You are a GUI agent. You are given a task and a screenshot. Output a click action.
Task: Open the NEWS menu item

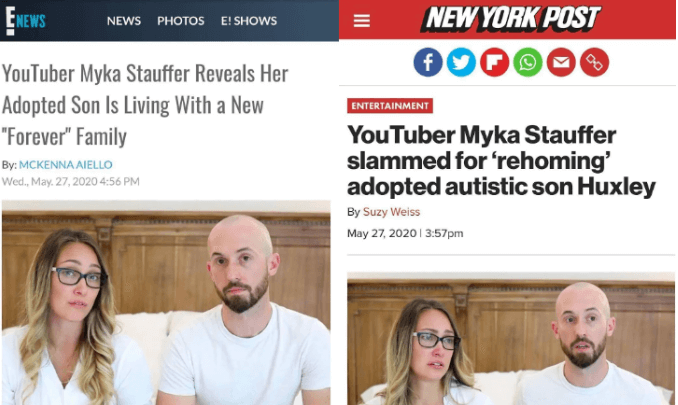click(x=124, y=21)
